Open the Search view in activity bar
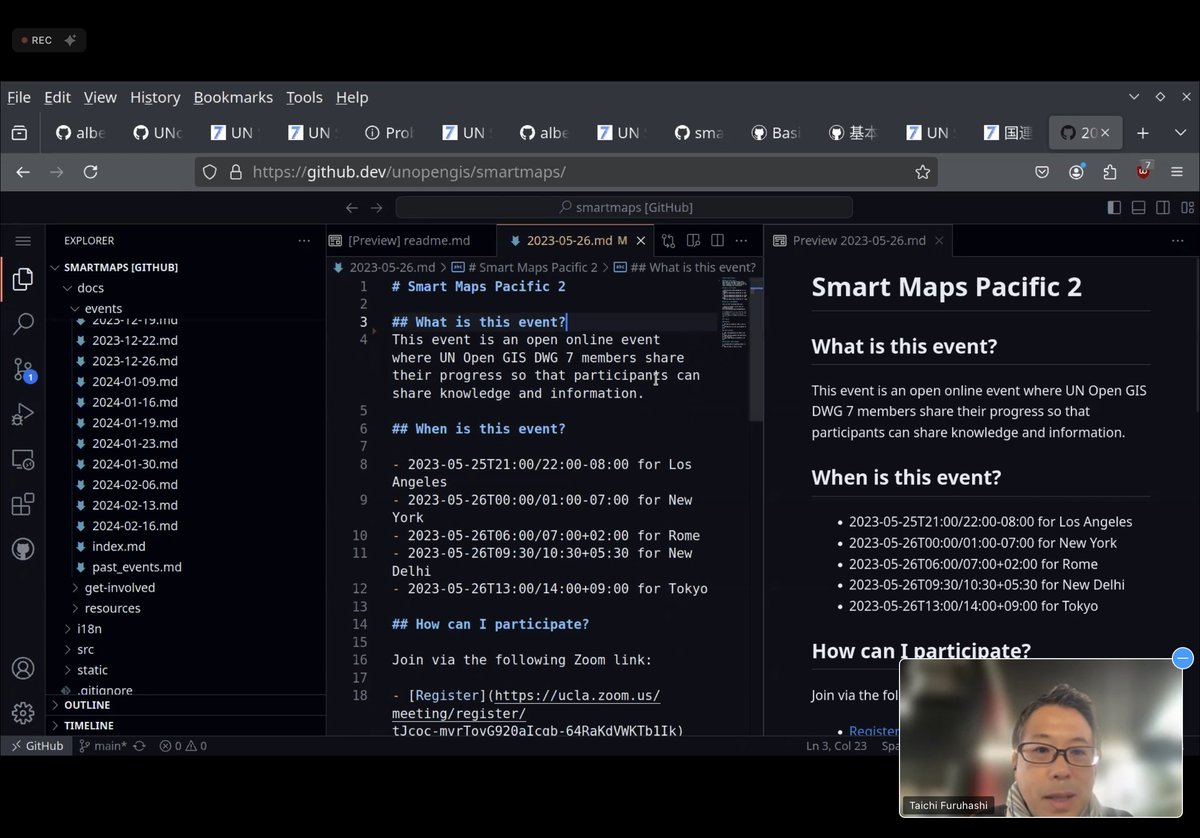1200x838 pixels. point(23,324)
